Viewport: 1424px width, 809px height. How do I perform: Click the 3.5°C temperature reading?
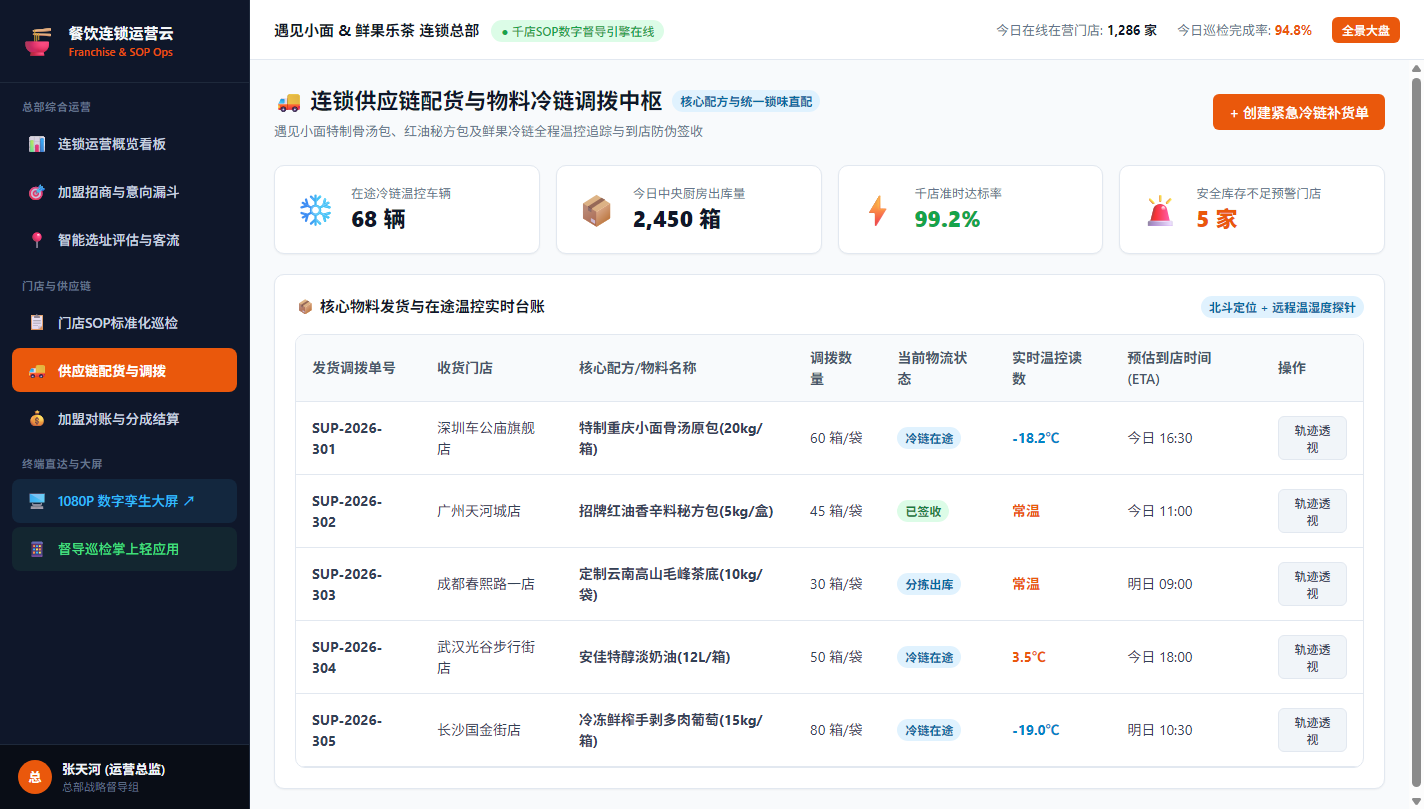tap(1029, 657)
